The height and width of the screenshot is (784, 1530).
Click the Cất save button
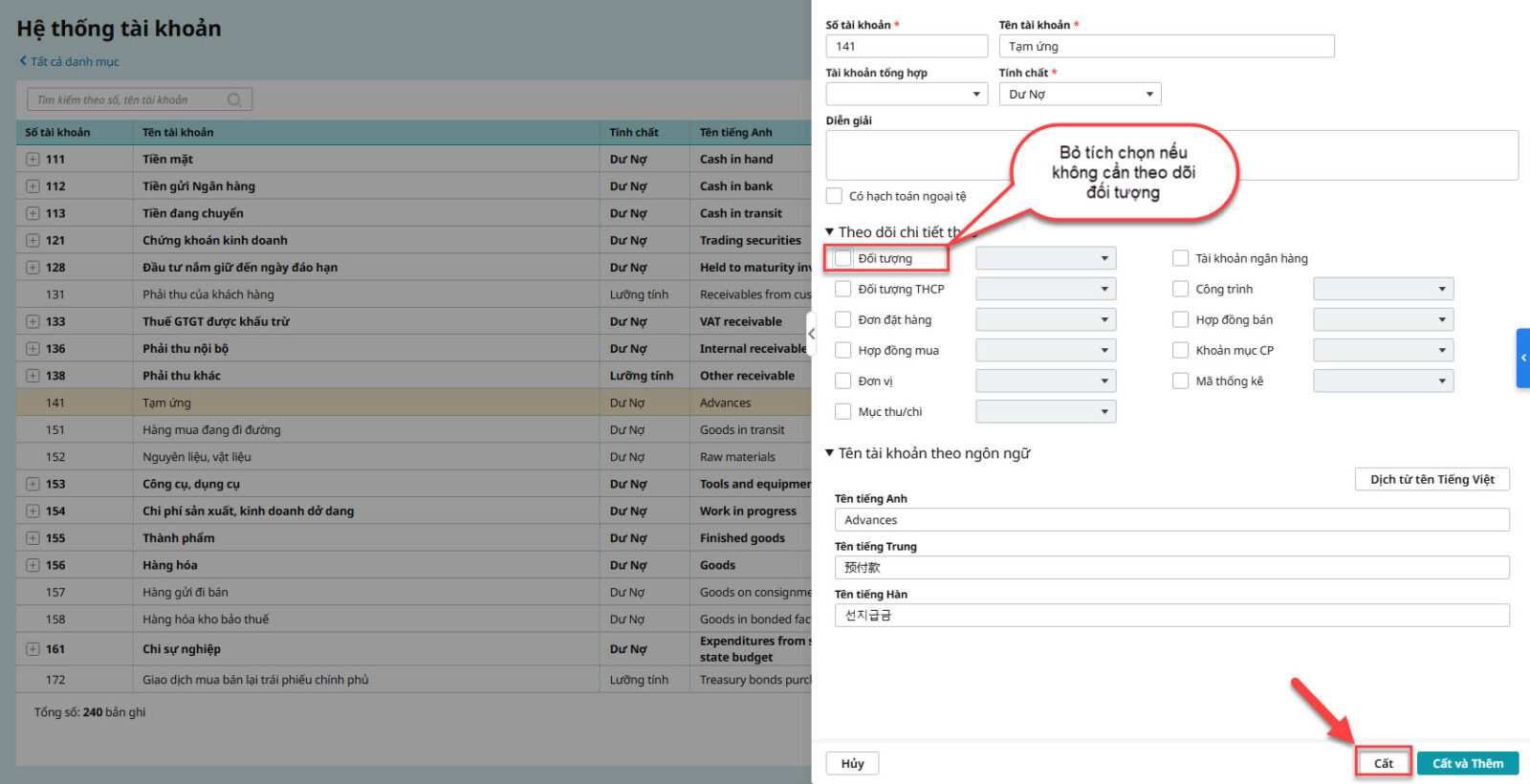coord(1383,763)
